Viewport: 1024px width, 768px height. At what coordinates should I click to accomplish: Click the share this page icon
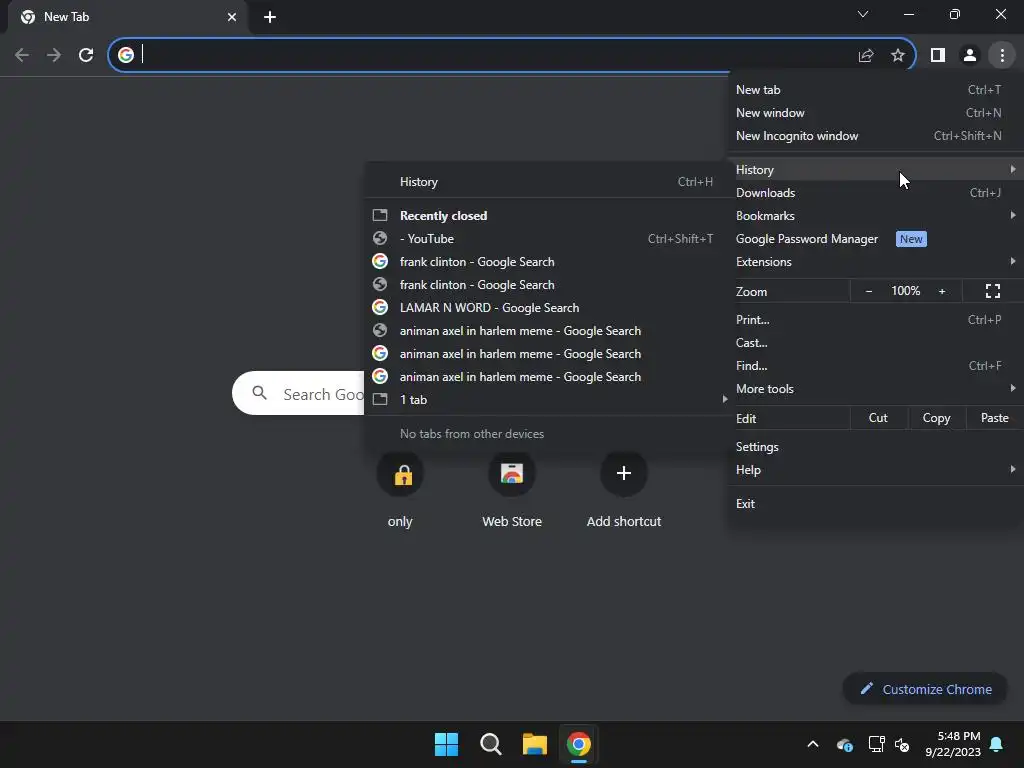click(x=866, y=56)
